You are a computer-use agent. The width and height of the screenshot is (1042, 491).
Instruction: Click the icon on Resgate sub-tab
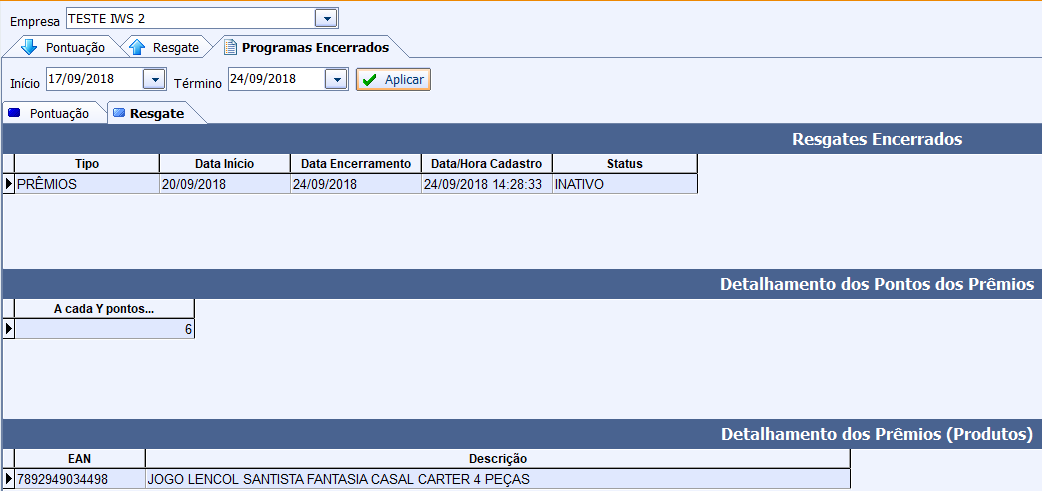click(119, 113)
